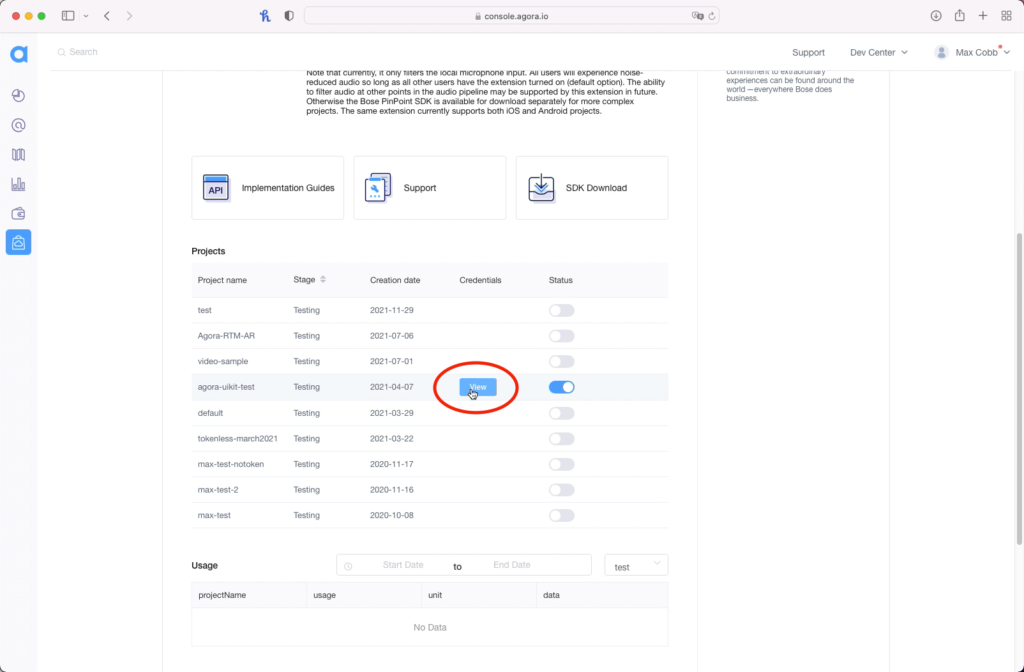The height and width of the screenshot is (672, 1024).
Task: Click the Support link in top bar
Action: (x=808, y=52)
